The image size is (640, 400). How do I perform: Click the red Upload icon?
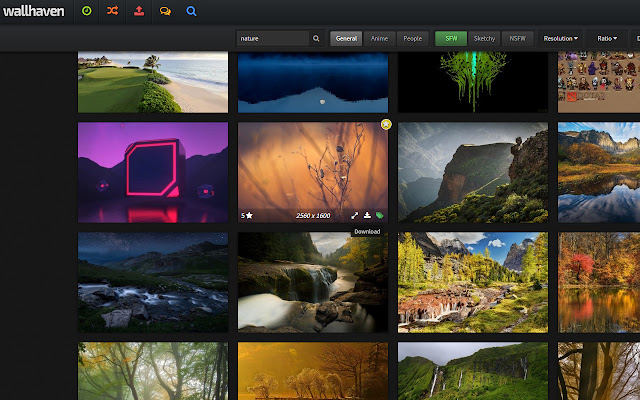138,11
